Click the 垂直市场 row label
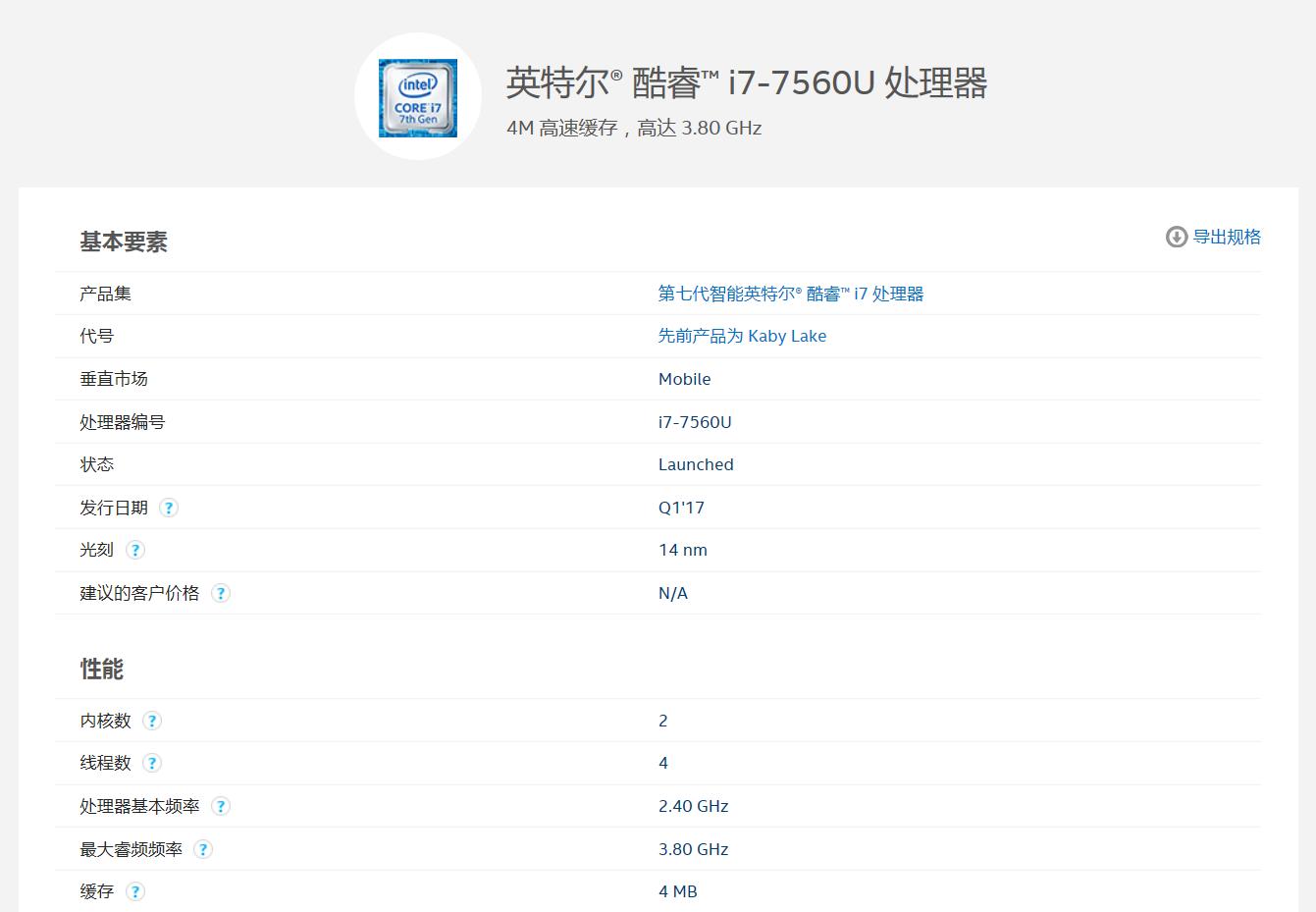1316x912 pixels. point(114,379)
